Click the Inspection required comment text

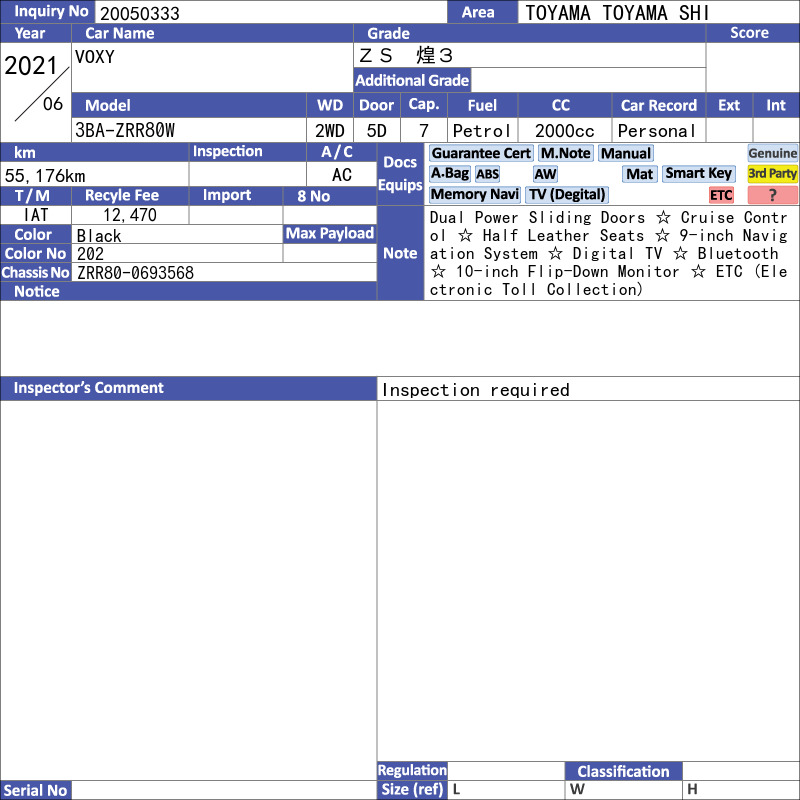[x=476, y=390]
